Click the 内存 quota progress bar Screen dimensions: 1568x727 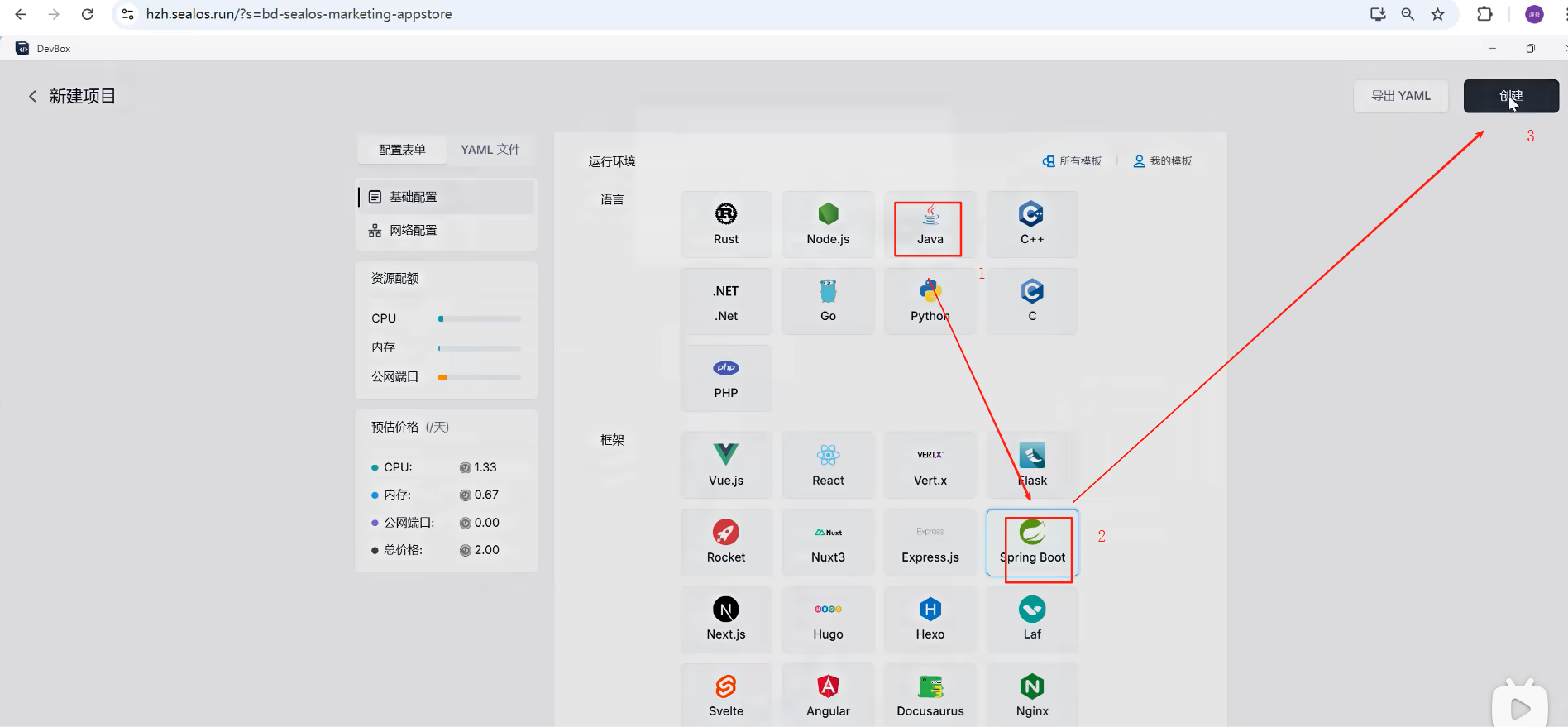[480, 348]
